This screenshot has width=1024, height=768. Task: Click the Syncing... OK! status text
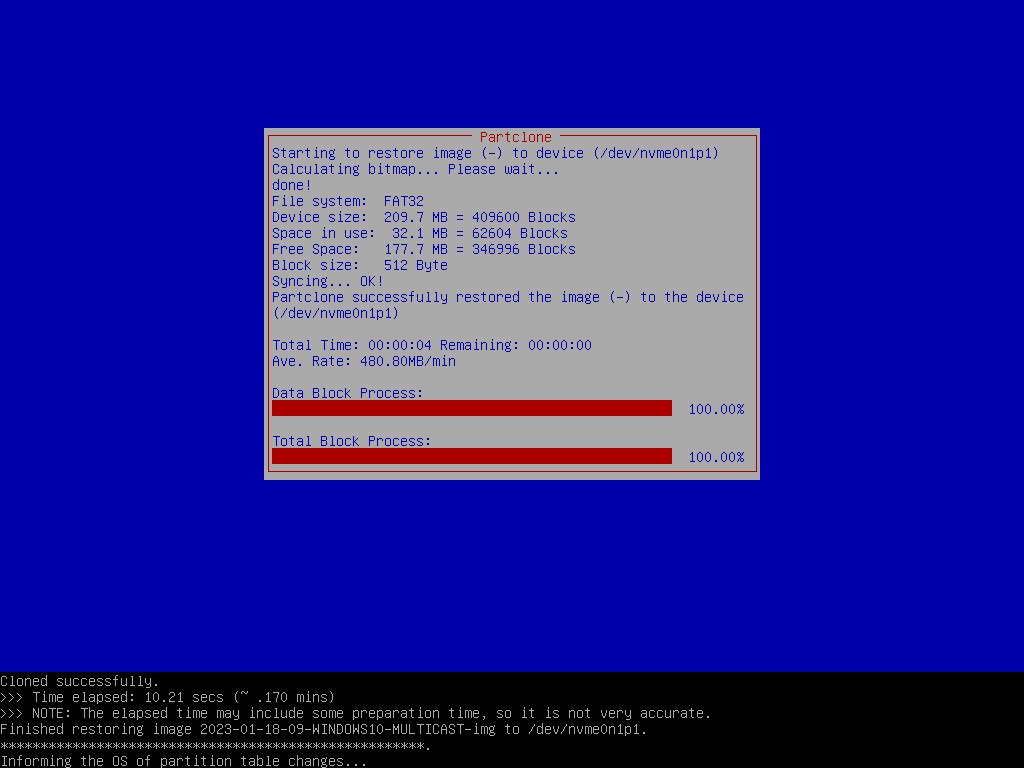click(x=328, y=281)
